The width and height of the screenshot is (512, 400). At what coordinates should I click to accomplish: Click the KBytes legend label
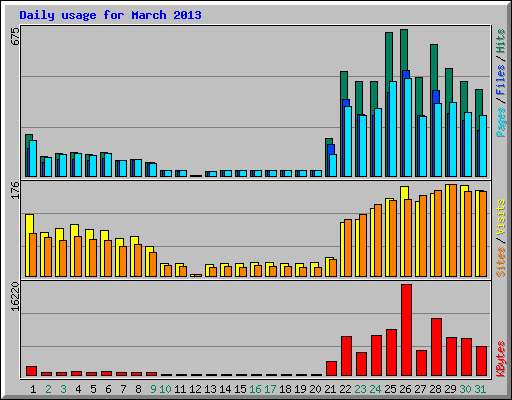pos(501,359)
